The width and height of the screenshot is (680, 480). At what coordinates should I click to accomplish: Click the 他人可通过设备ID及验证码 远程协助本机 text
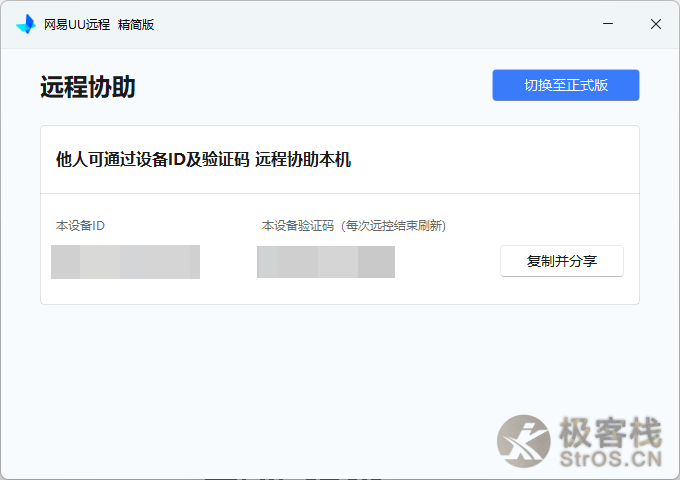[x=203, y=160]
